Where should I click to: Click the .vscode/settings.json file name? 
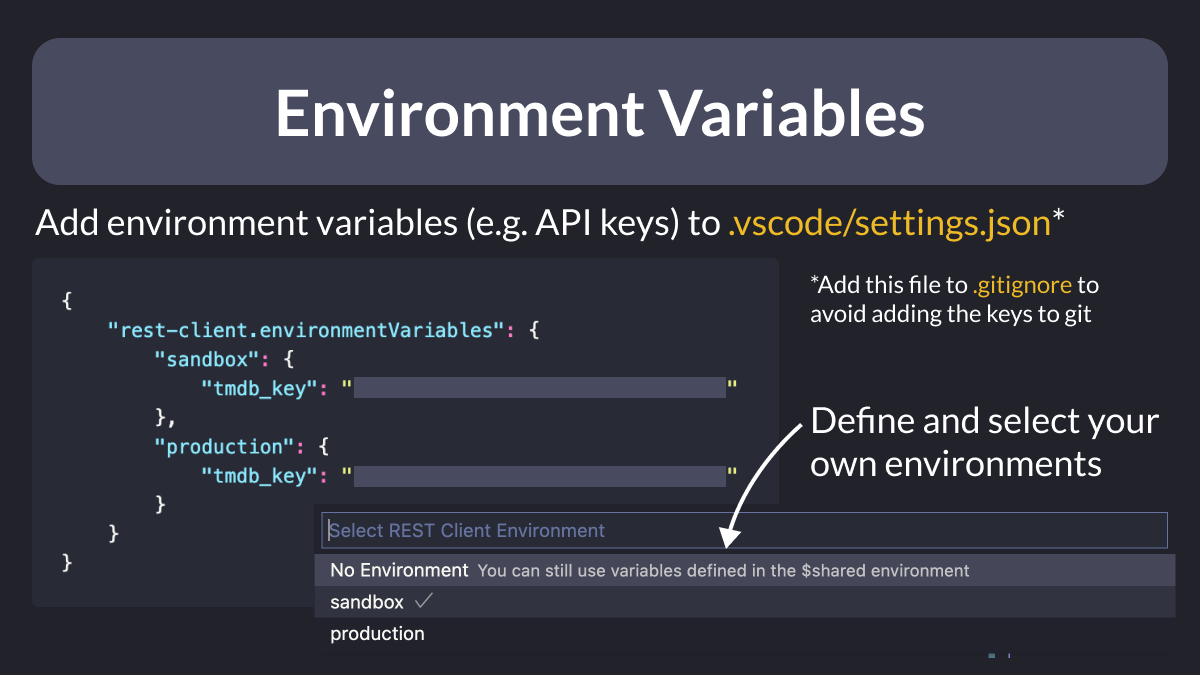(888, 223)
